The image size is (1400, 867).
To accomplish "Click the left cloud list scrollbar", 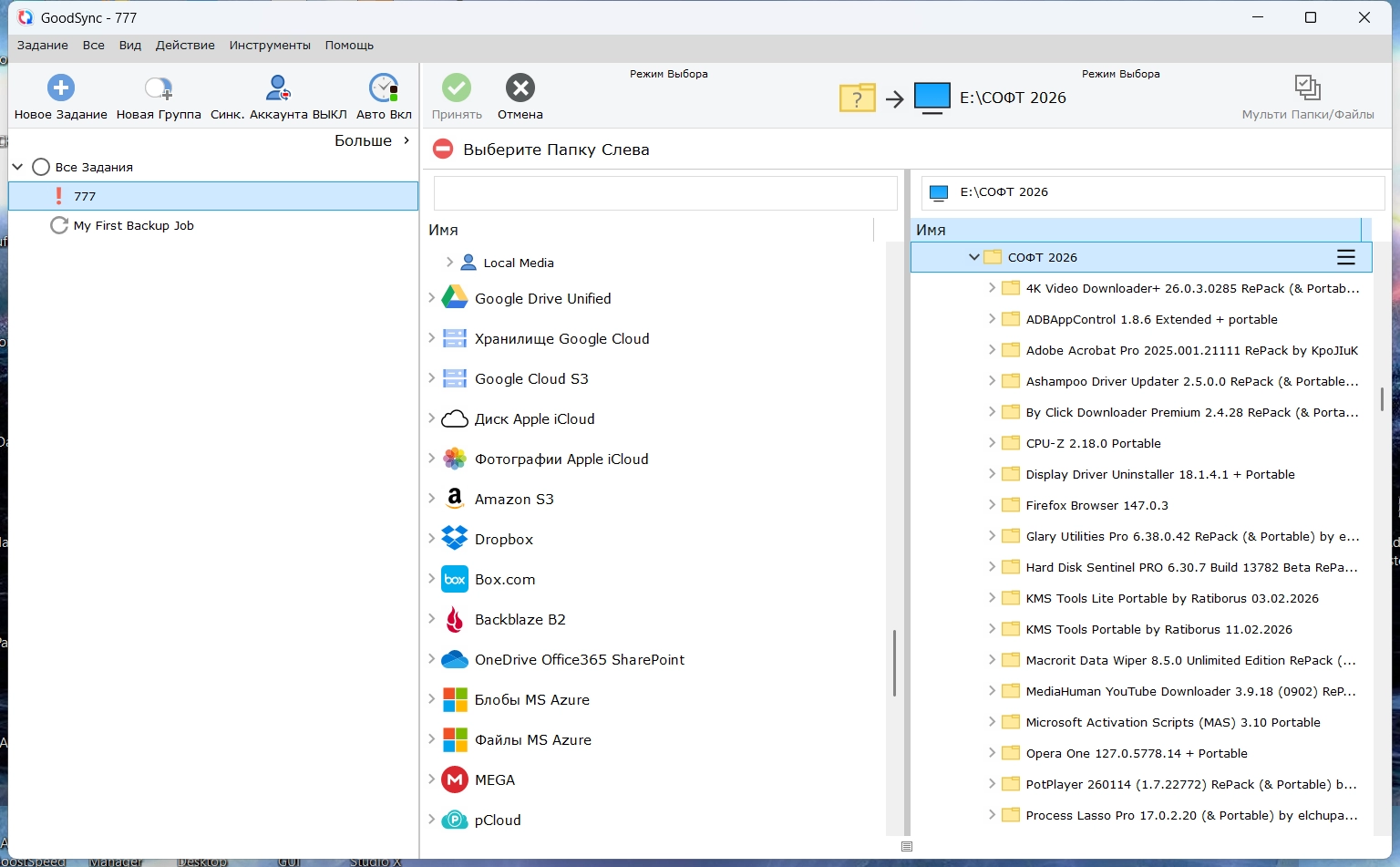I will click(894, 663).
